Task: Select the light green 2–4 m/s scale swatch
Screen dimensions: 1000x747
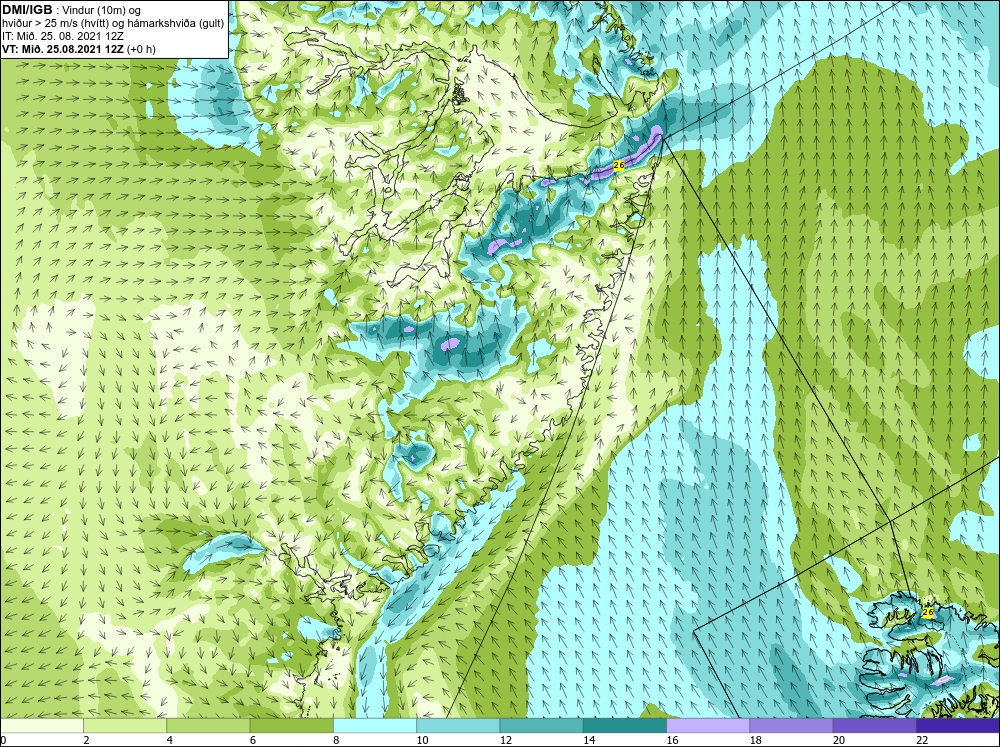Action: click(125, 726)
